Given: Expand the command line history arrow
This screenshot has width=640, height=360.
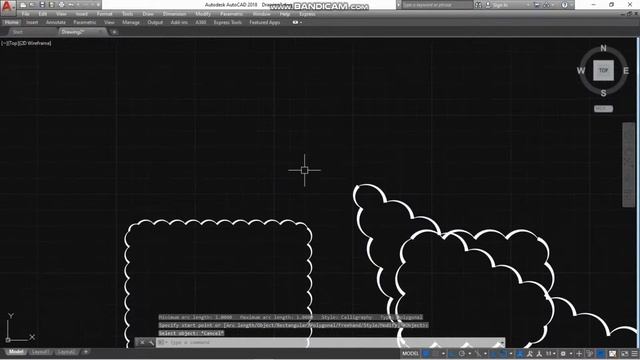Looking at the screenshot, I should [x=501, y=342].
